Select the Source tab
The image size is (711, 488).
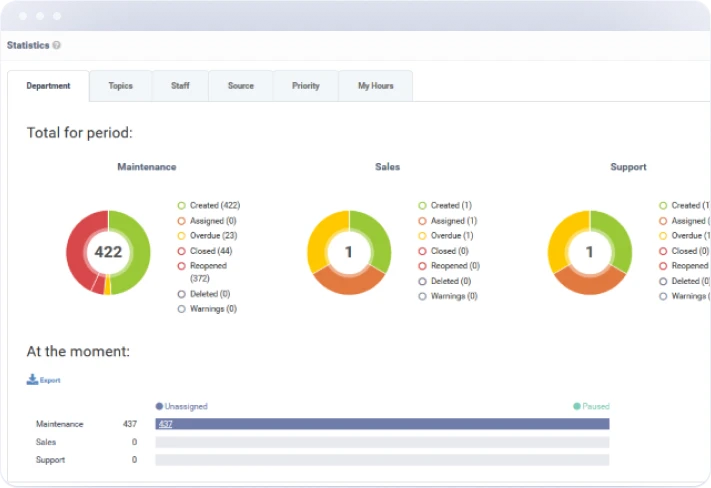click(241, 86)
